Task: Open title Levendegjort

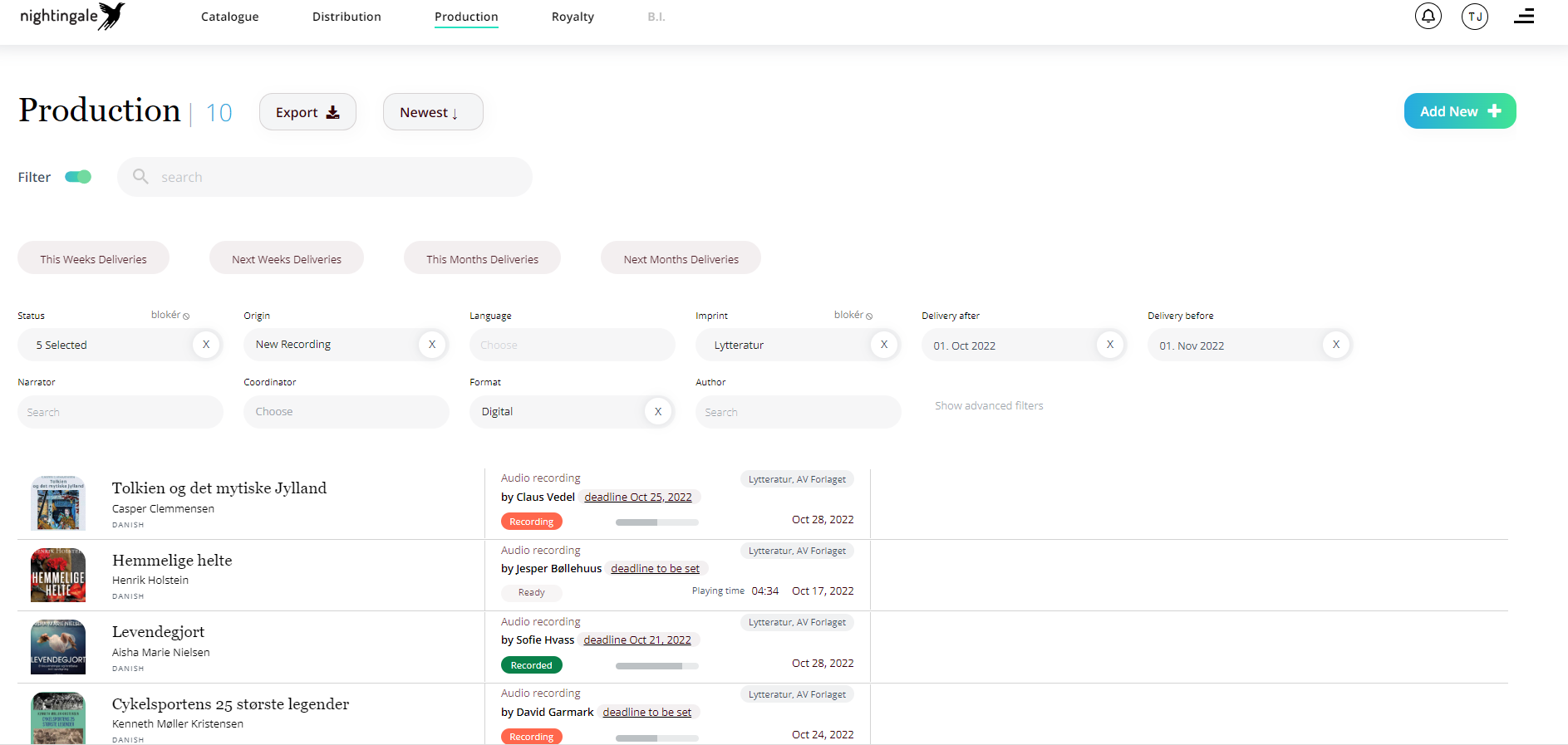Action: (x=158, y=632)
